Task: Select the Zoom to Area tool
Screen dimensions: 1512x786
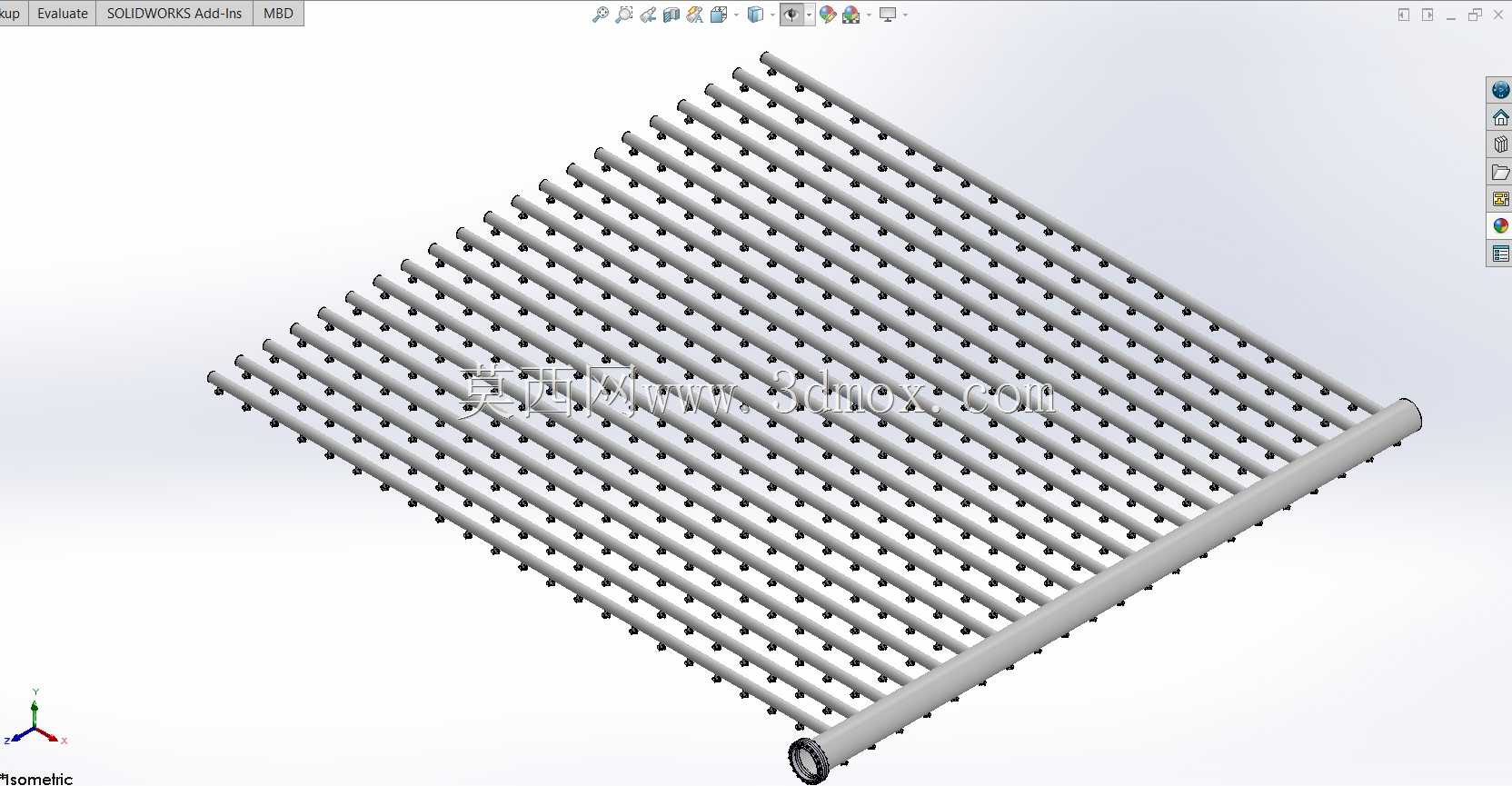Action: (623, 15)
